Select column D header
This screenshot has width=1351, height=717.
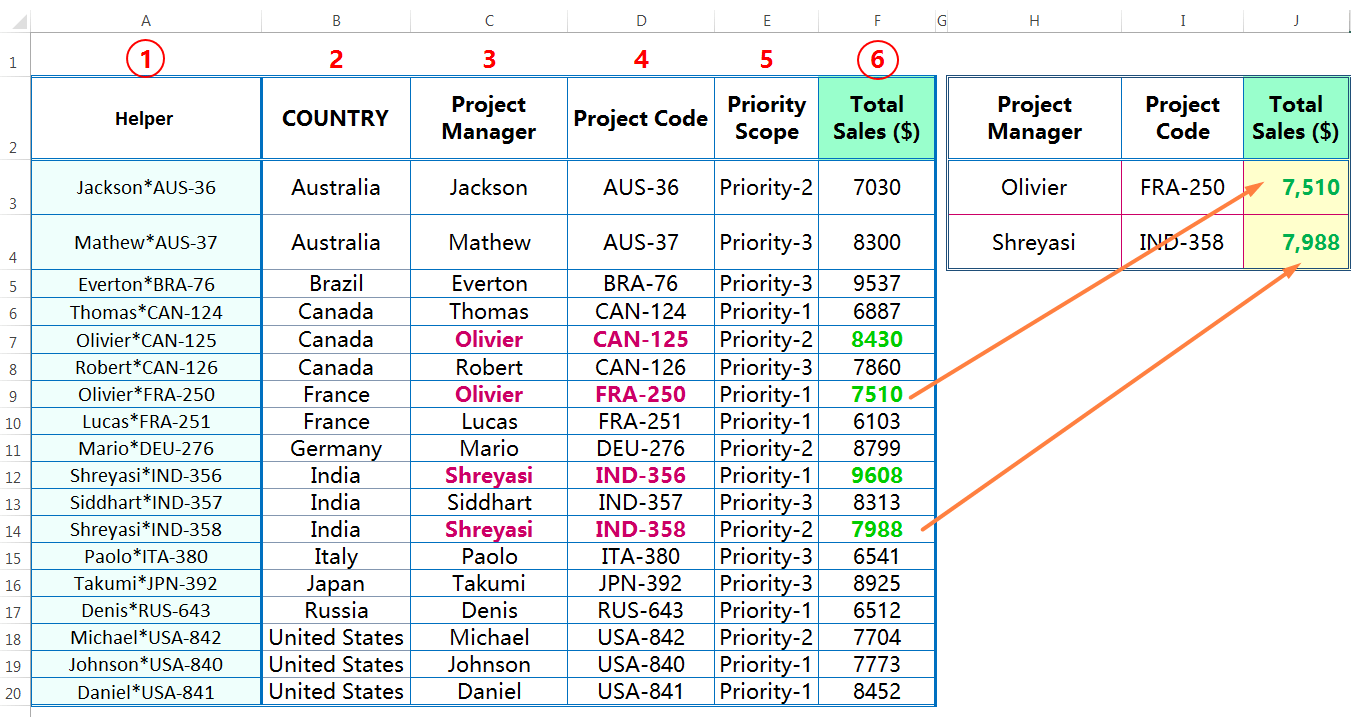tap(641, 20)
